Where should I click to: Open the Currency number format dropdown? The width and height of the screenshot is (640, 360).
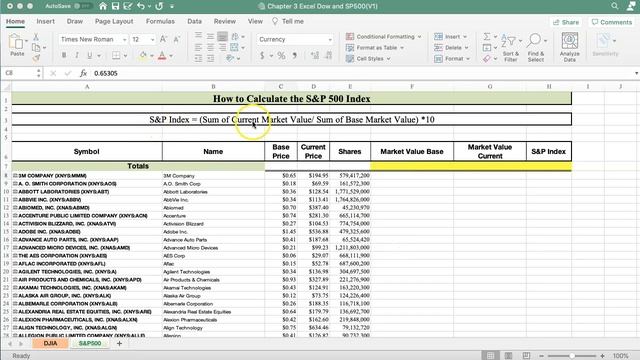330,40
